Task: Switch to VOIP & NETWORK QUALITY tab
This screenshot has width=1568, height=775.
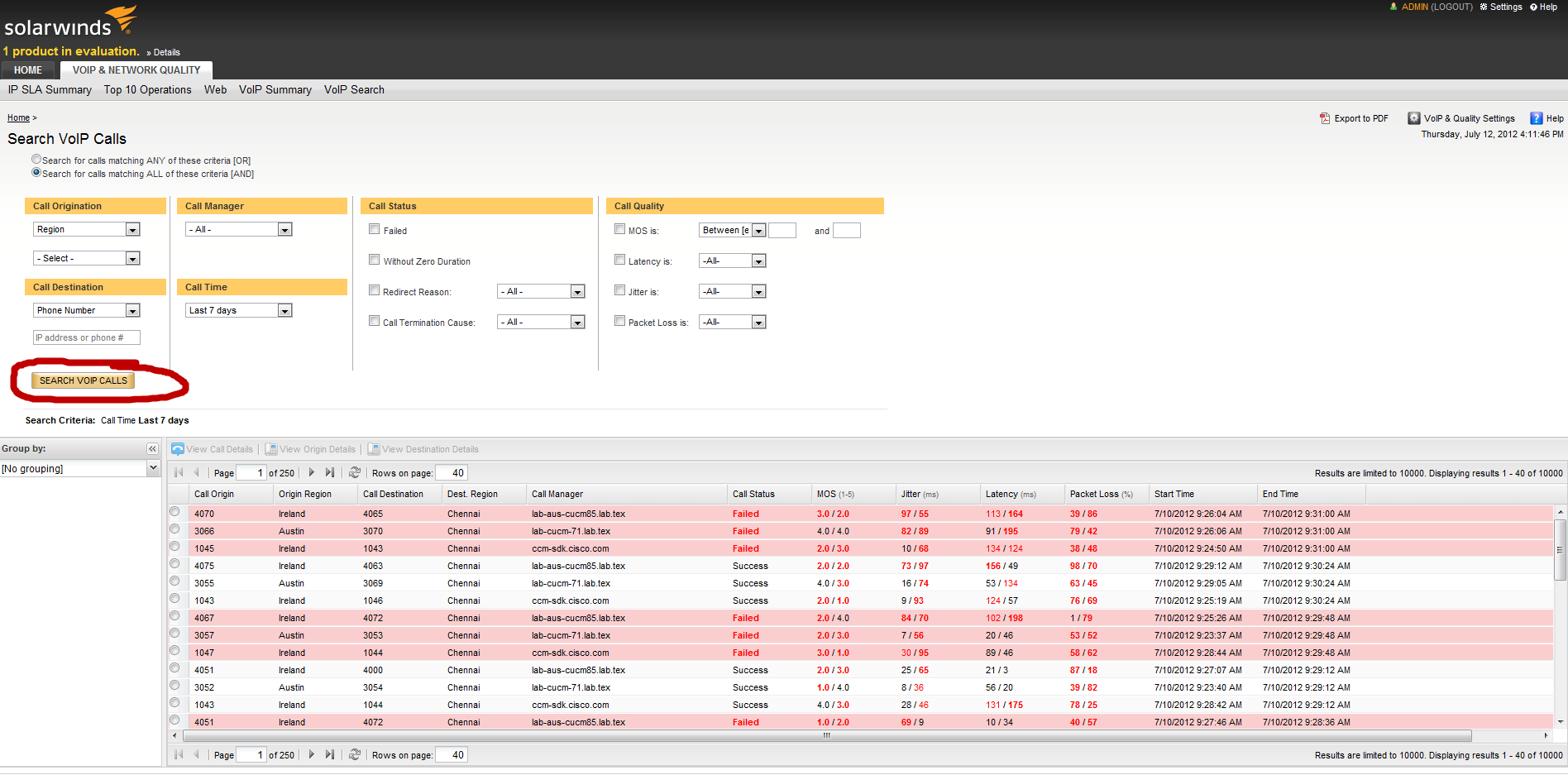Action: (x=136, y=70)
